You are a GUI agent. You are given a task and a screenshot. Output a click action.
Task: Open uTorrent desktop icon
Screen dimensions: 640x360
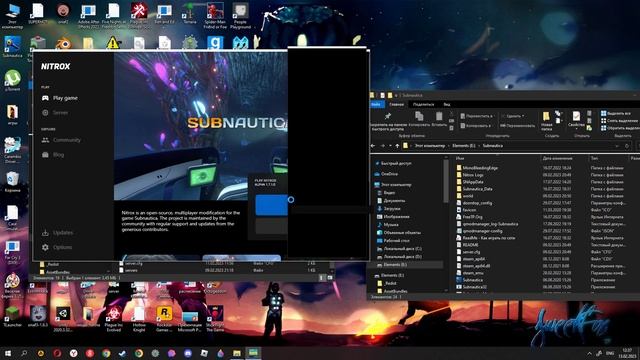click(13, 80)
